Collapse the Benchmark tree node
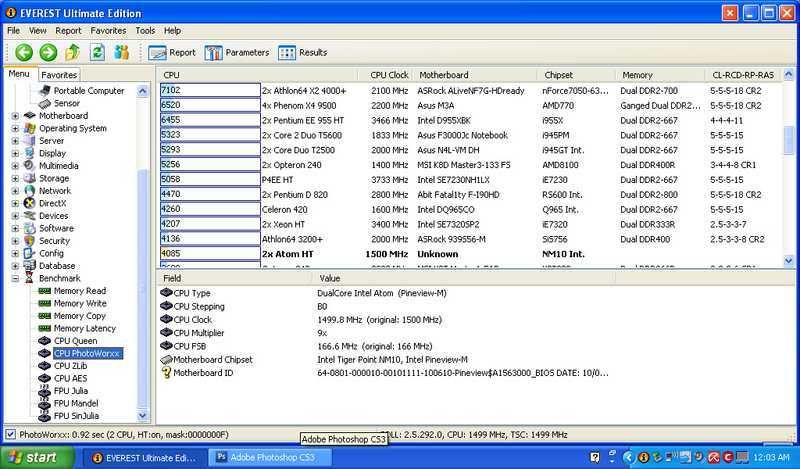This screenshot has height=469, width=800. [15, 279]
